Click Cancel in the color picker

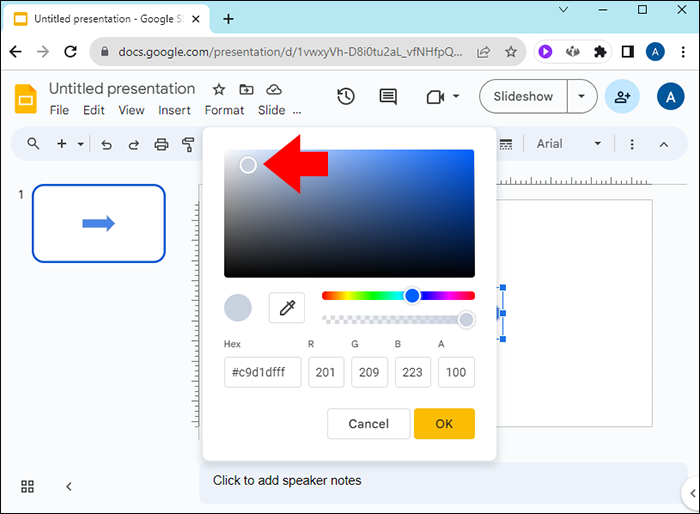click(x=368, y=423)
